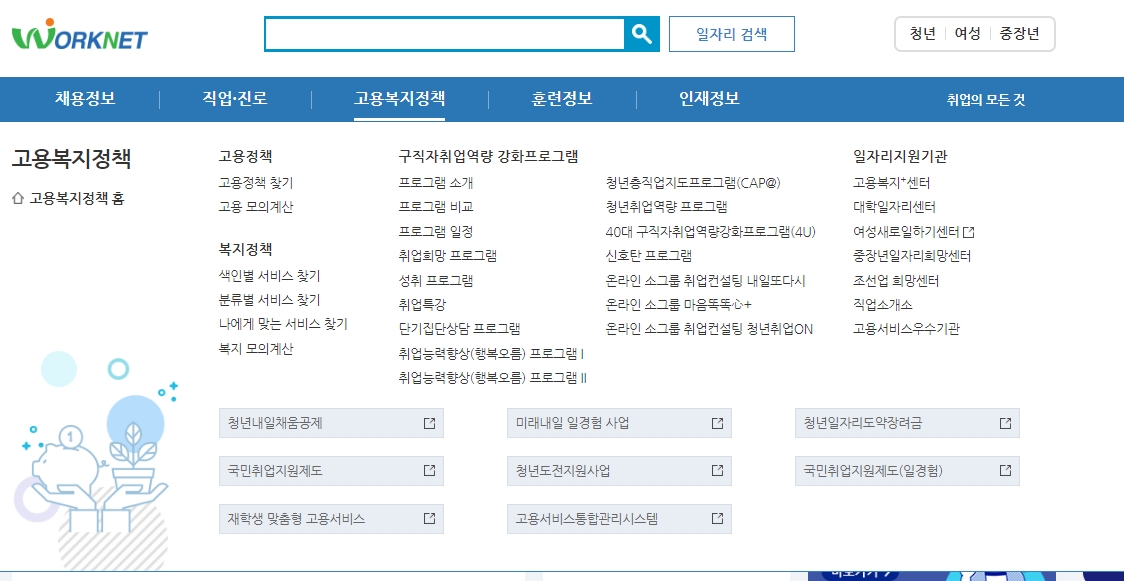1124x581 pixels.
Task: Open external link icon on 청년내일채움공제
Action: [x=429, y=422]
